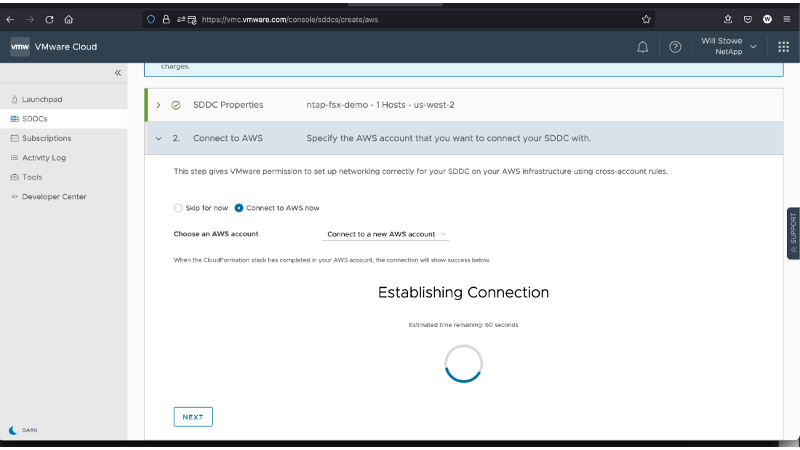The width and height of the screenshot is (800, 450).
Task: Click the browser home icon
Action: coord(69,18)
